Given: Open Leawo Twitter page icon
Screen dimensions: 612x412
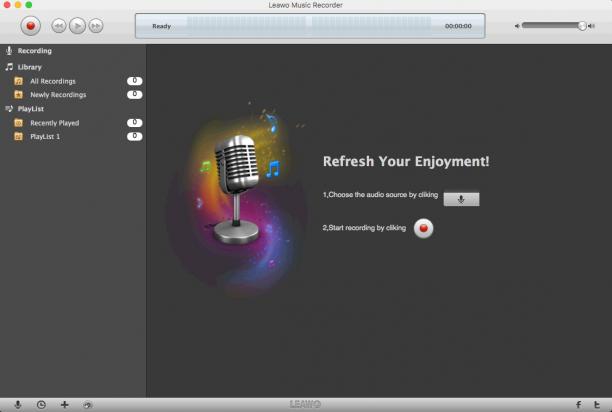Looking at the screenshot, I should pos(597,405).
